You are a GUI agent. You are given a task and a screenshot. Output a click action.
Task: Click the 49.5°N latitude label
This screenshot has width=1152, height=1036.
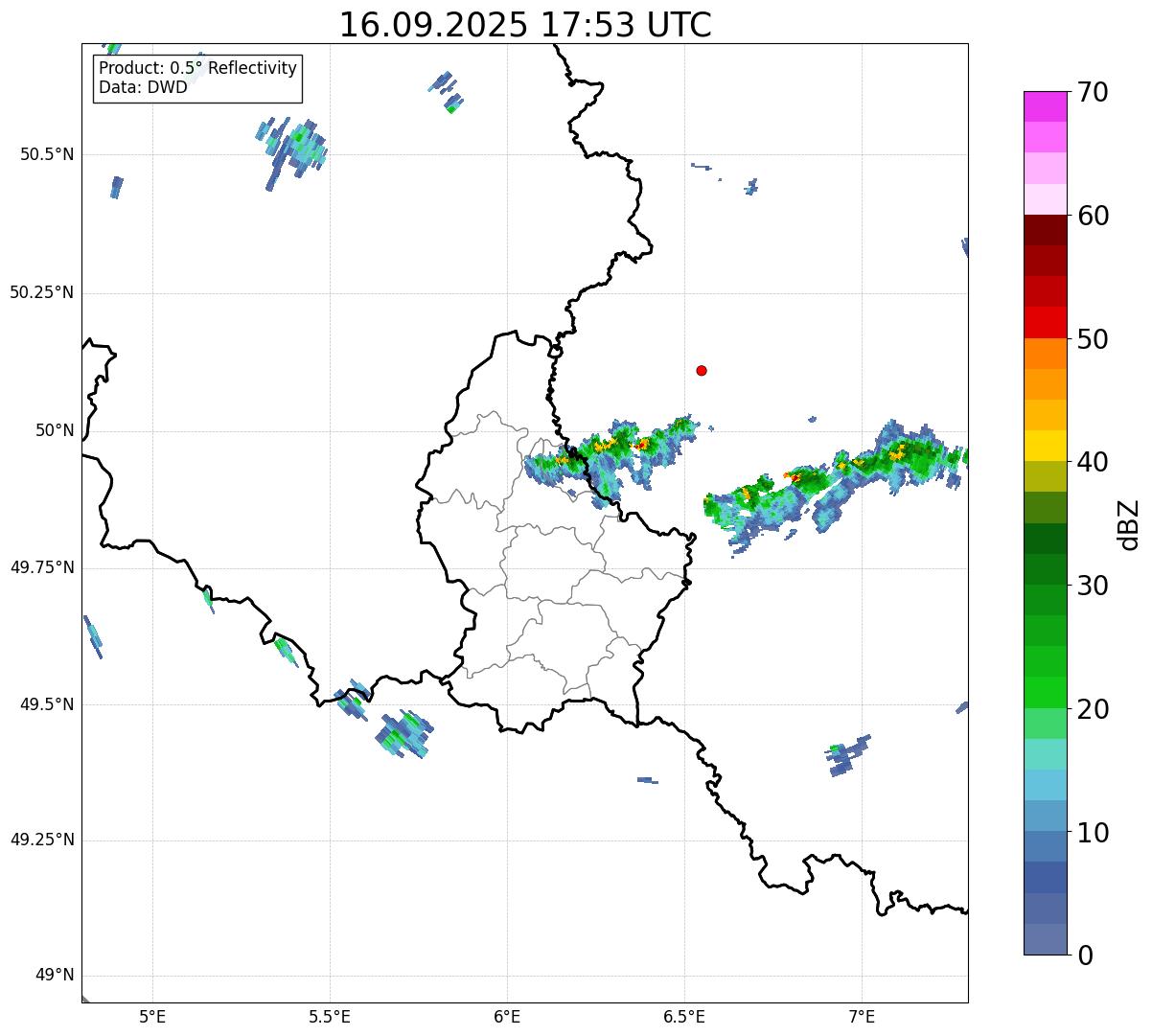click(46, 704)
